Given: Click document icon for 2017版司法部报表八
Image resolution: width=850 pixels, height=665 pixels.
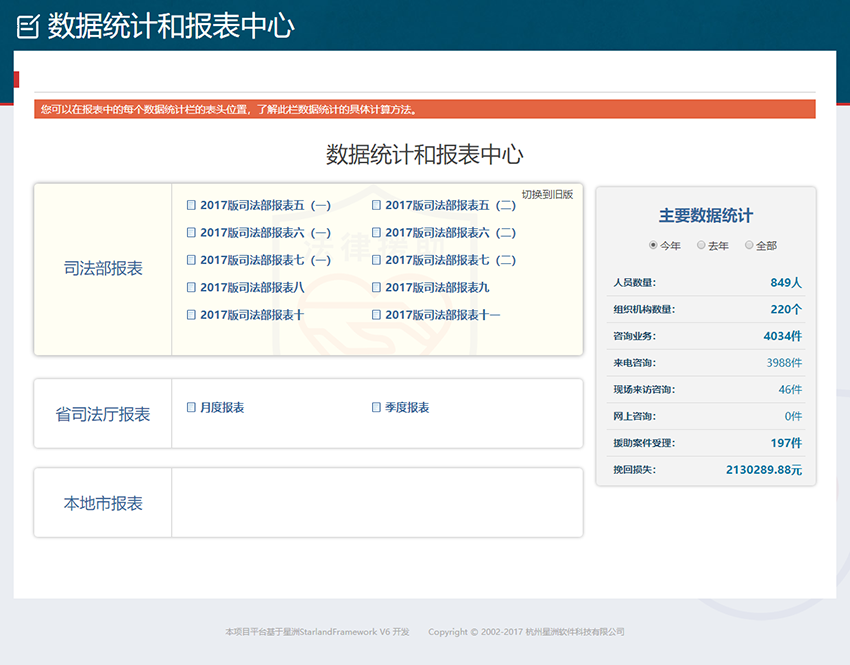Looking at the screenshot, I should (x=191, y=287).
